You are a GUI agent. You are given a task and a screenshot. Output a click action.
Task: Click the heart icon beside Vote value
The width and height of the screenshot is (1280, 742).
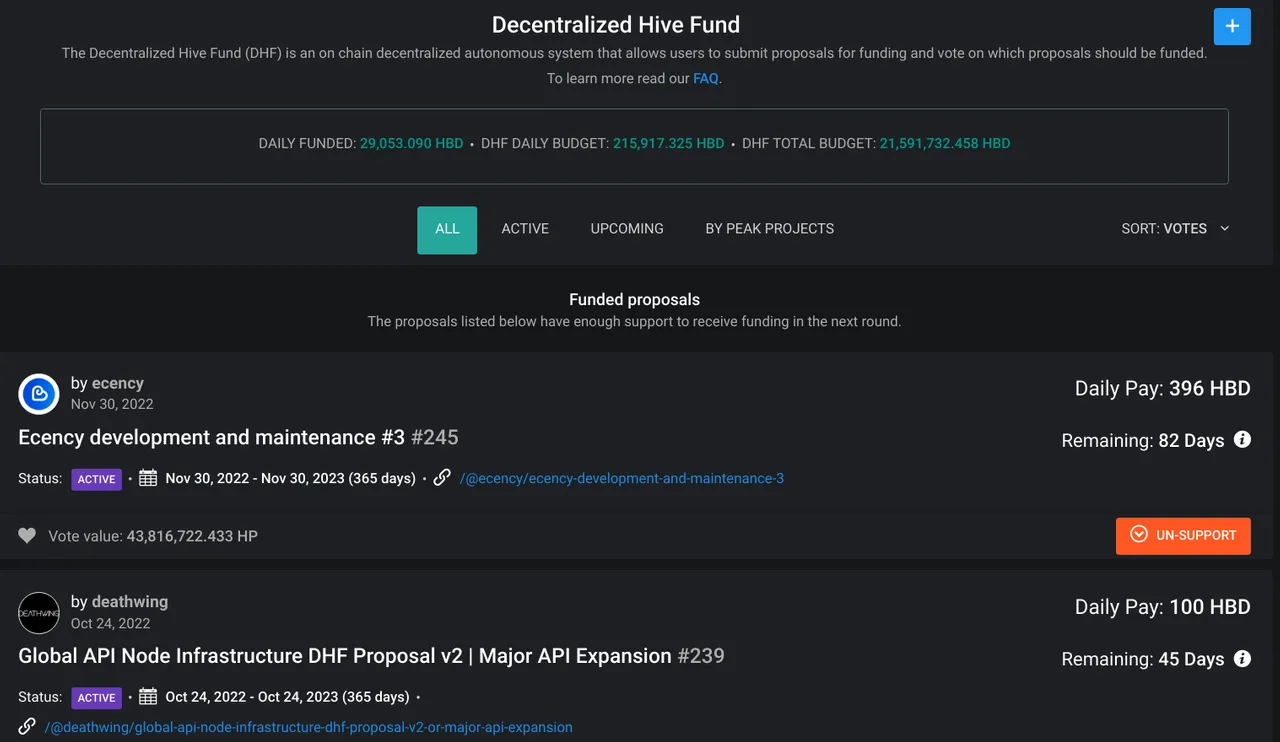27,536
